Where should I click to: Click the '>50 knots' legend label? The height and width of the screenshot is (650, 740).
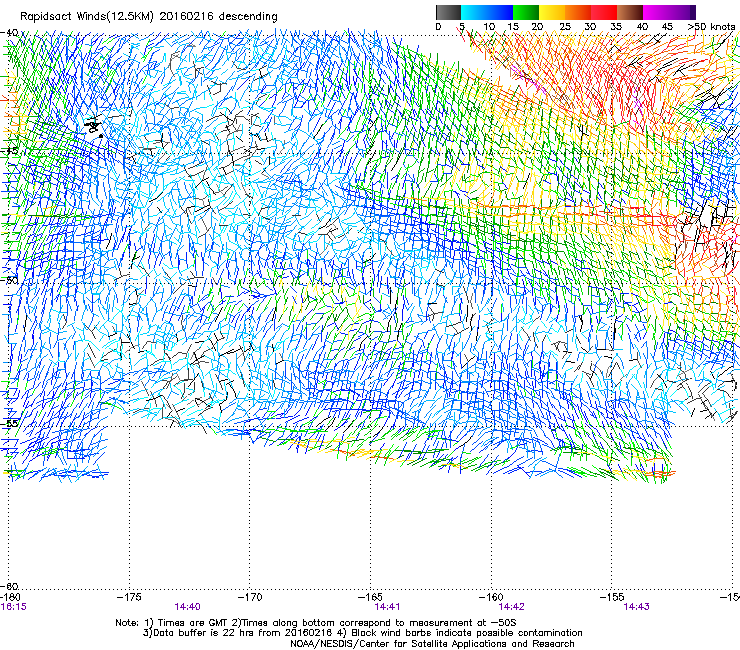coord(711,27)
